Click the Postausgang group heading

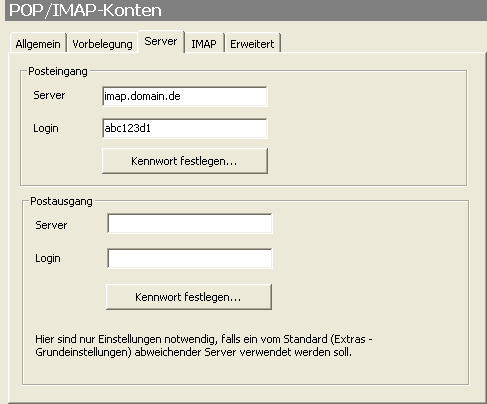tap(61, 201)
